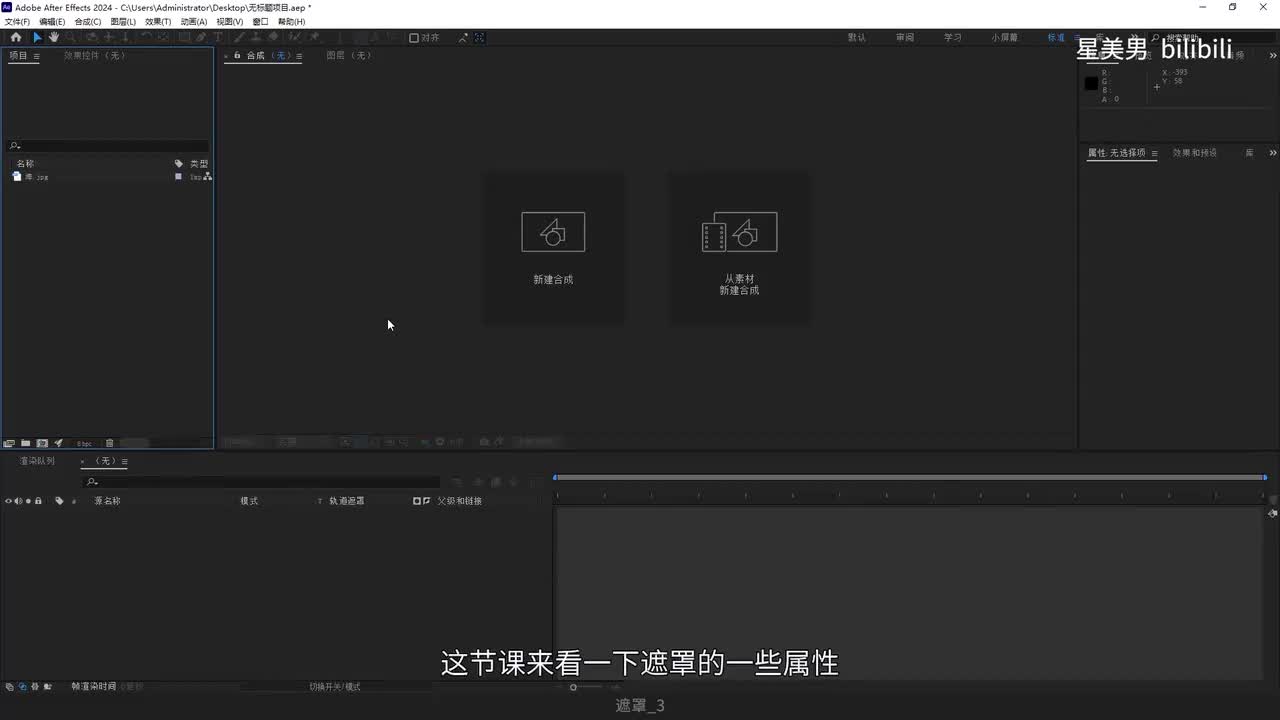1280x720 pixels.
Task: Click the 从素材新建合成 button
Action: point(739,248)
